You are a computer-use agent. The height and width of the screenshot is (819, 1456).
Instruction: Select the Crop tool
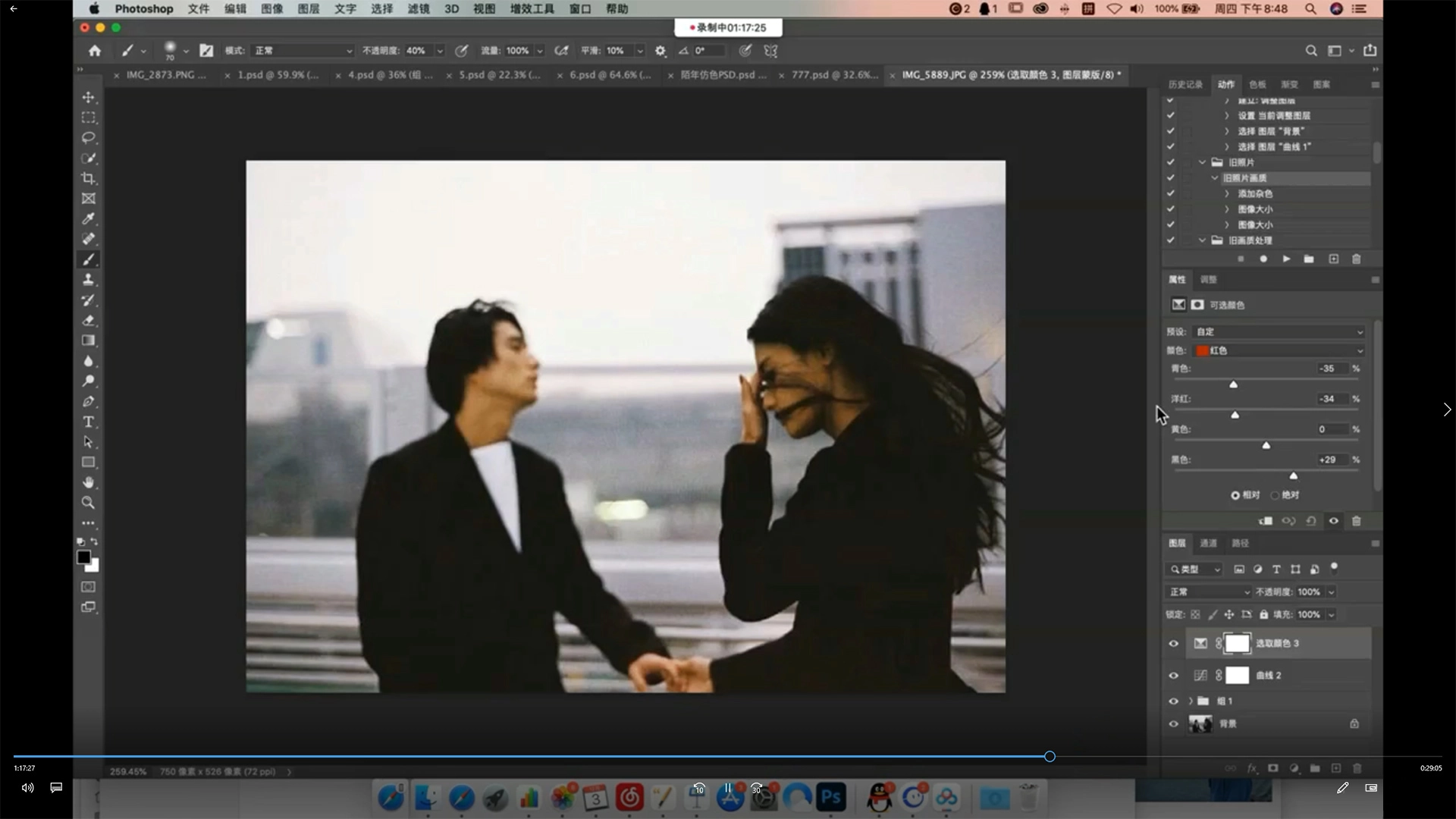point(89,179)
